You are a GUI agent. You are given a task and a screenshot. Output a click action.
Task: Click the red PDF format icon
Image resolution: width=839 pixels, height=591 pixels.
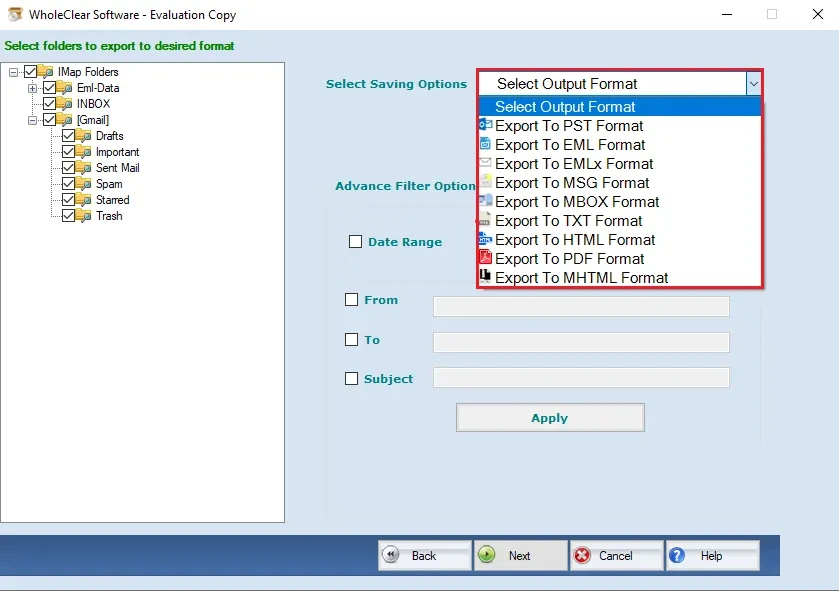484,258
